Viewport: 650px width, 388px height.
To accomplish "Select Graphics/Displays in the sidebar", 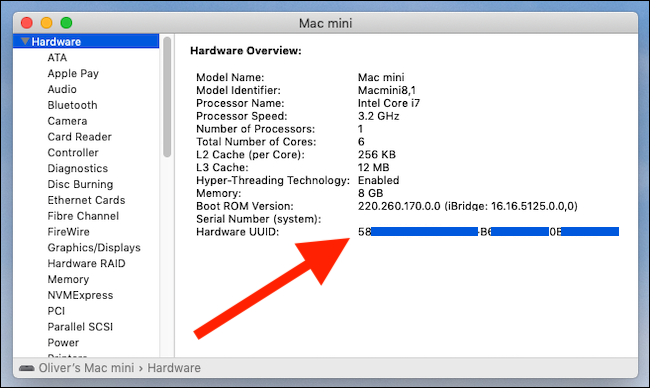I will click(94, 247).
